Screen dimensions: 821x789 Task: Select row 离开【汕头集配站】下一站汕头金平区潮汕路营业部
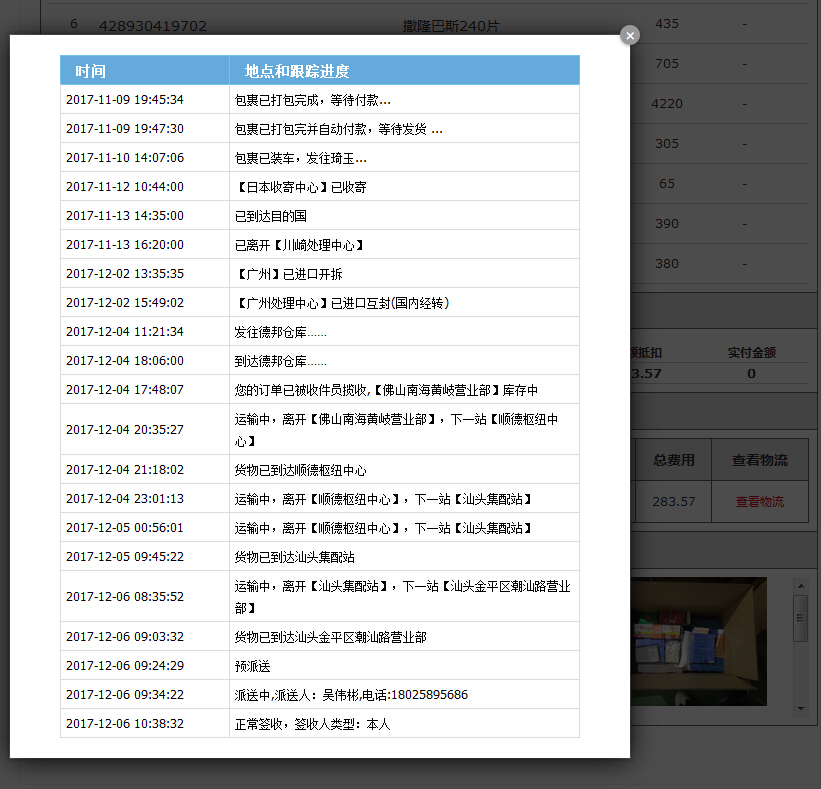pos(404,596)
